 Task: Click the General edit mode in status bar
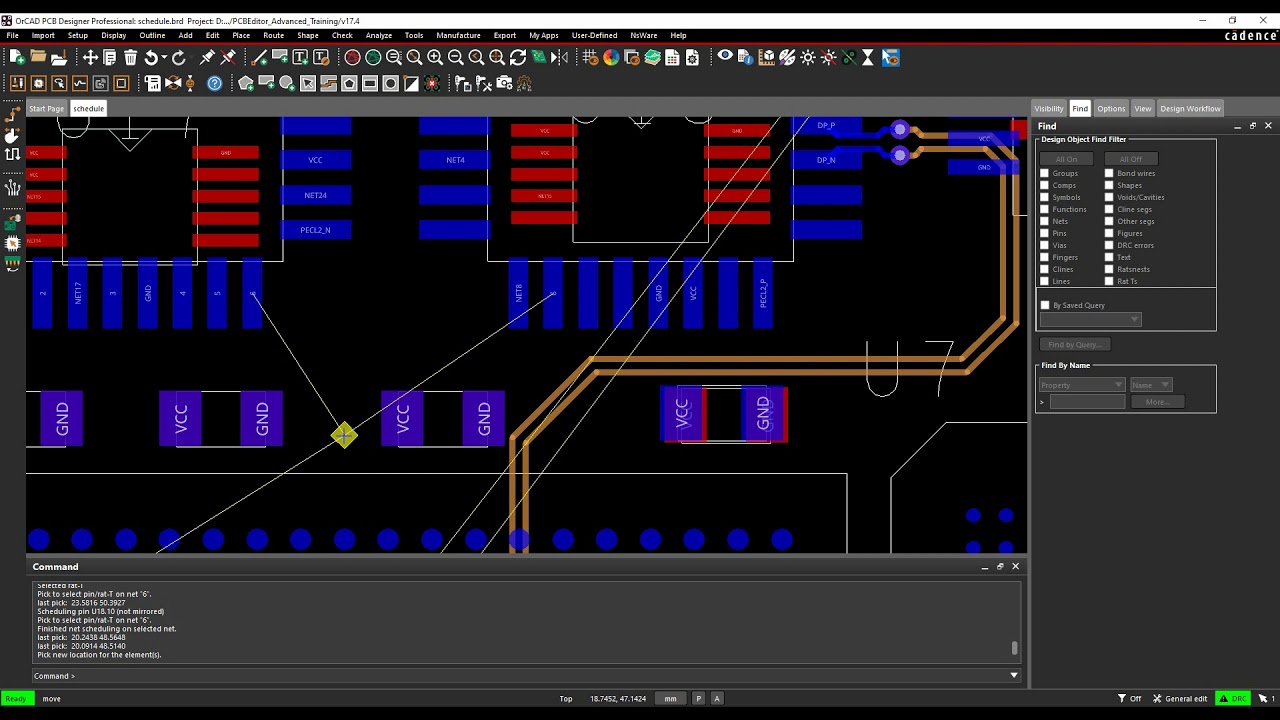pos(1180,698)
